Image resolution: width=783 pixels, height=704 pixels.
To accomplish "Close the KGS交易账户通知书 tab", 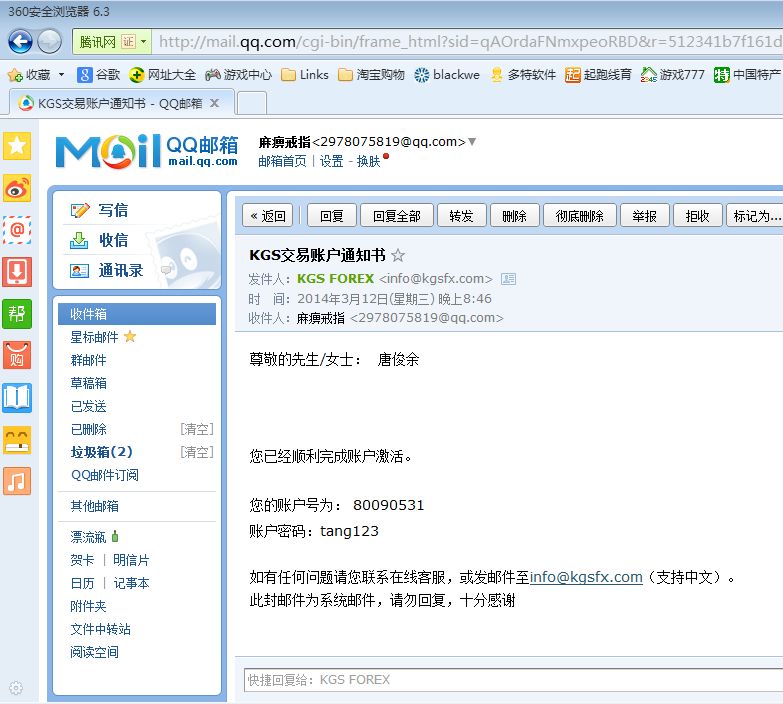I will (x=215, y=103).
